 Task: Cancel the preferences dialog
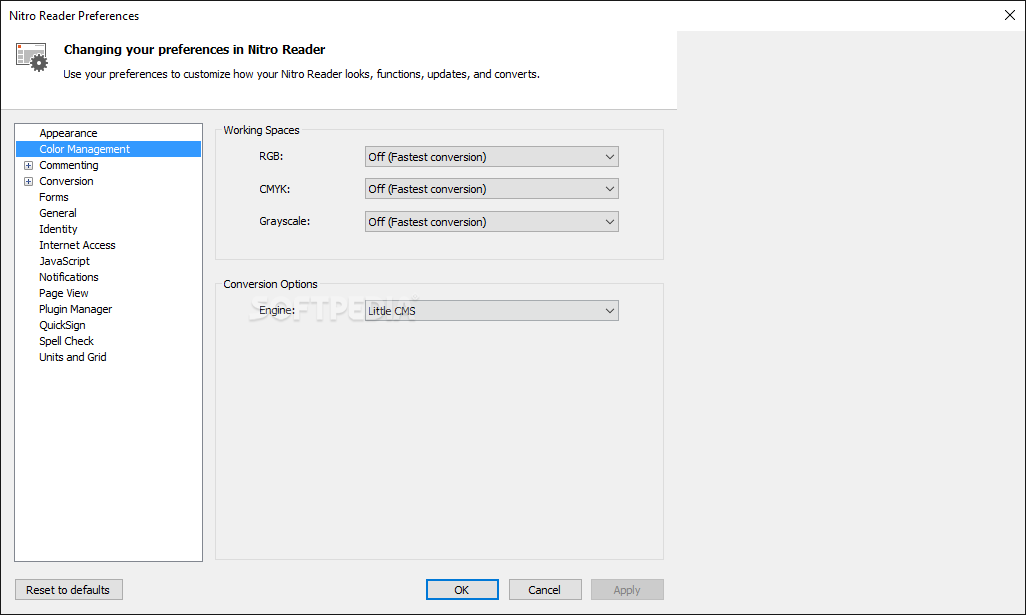(x=545, y=590)
